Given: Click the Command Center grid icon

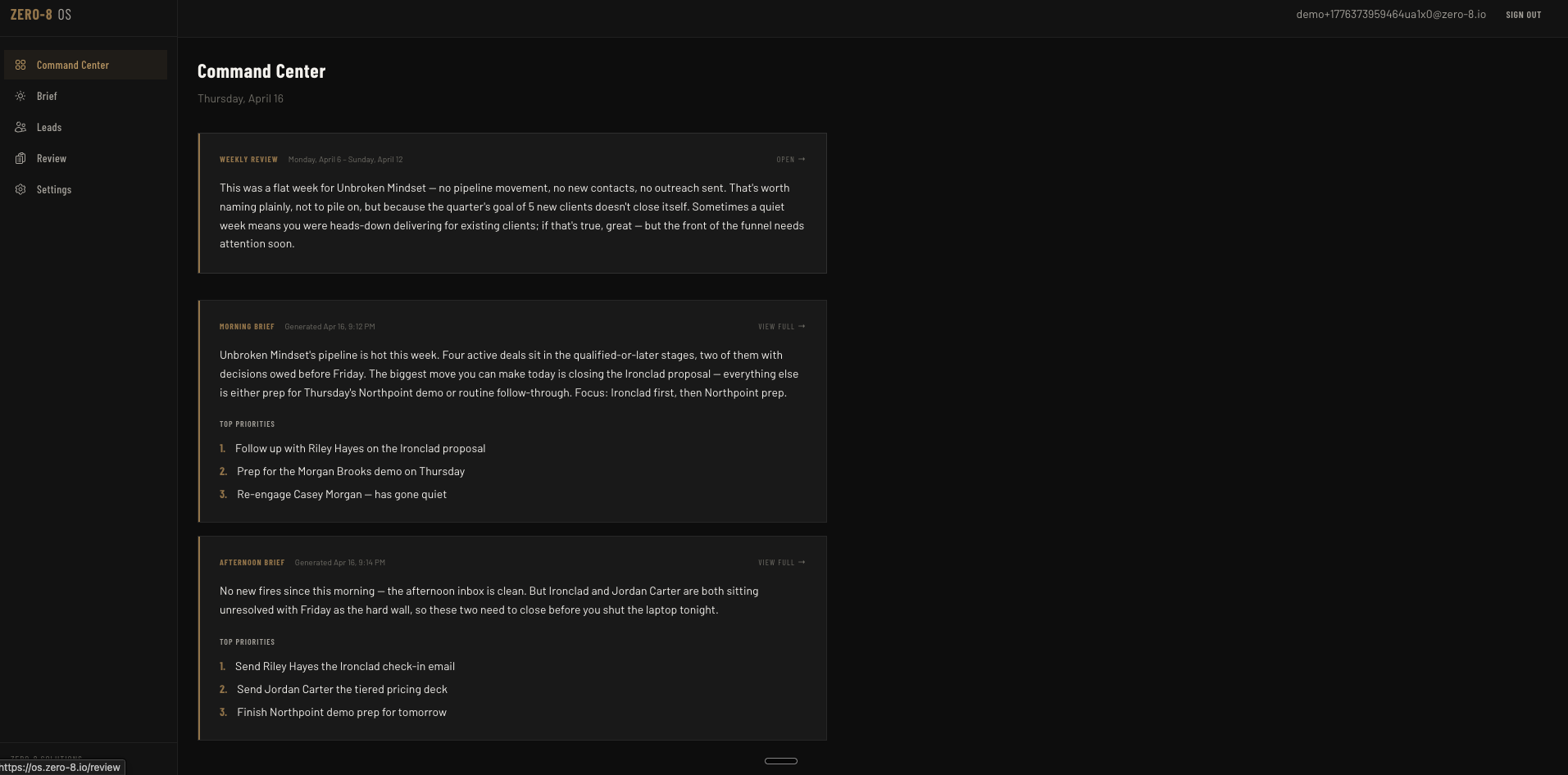Looking at the screenshot, I should [x=20, y=65].
